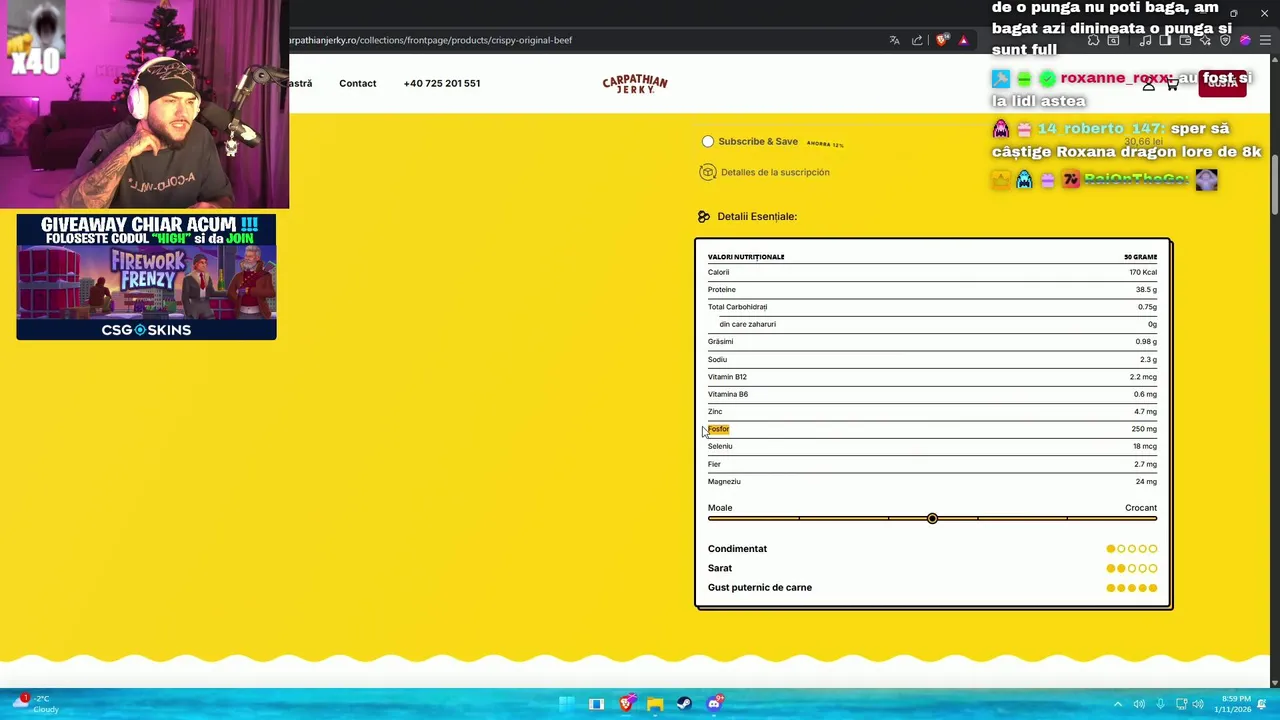Open the account user icon on the site
The height and width of the screenshot is (720, 1280).
pos(1149,84)
